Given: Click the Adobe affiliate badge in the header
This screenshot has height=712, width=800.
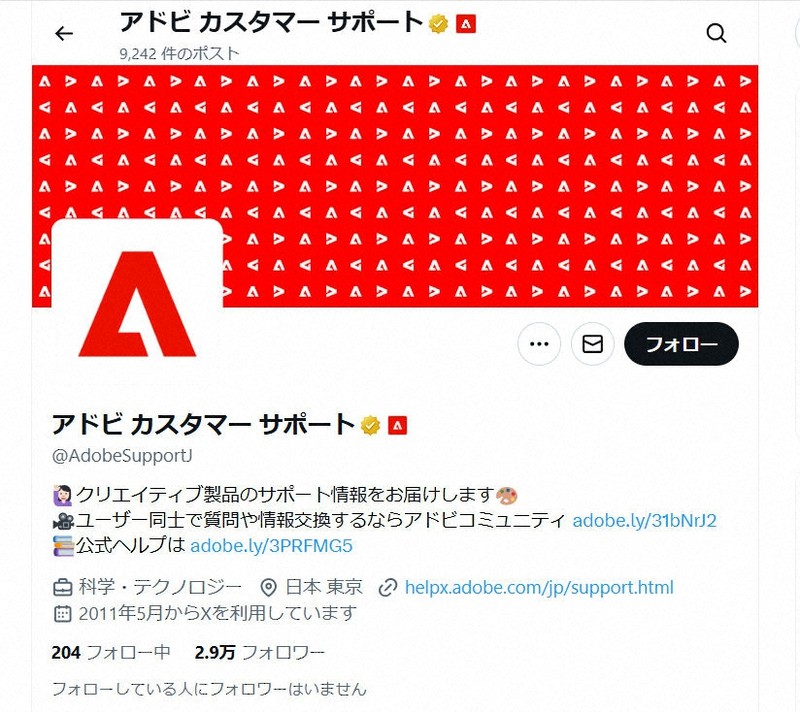Looking at the screenshot, I should click(466, 24).
